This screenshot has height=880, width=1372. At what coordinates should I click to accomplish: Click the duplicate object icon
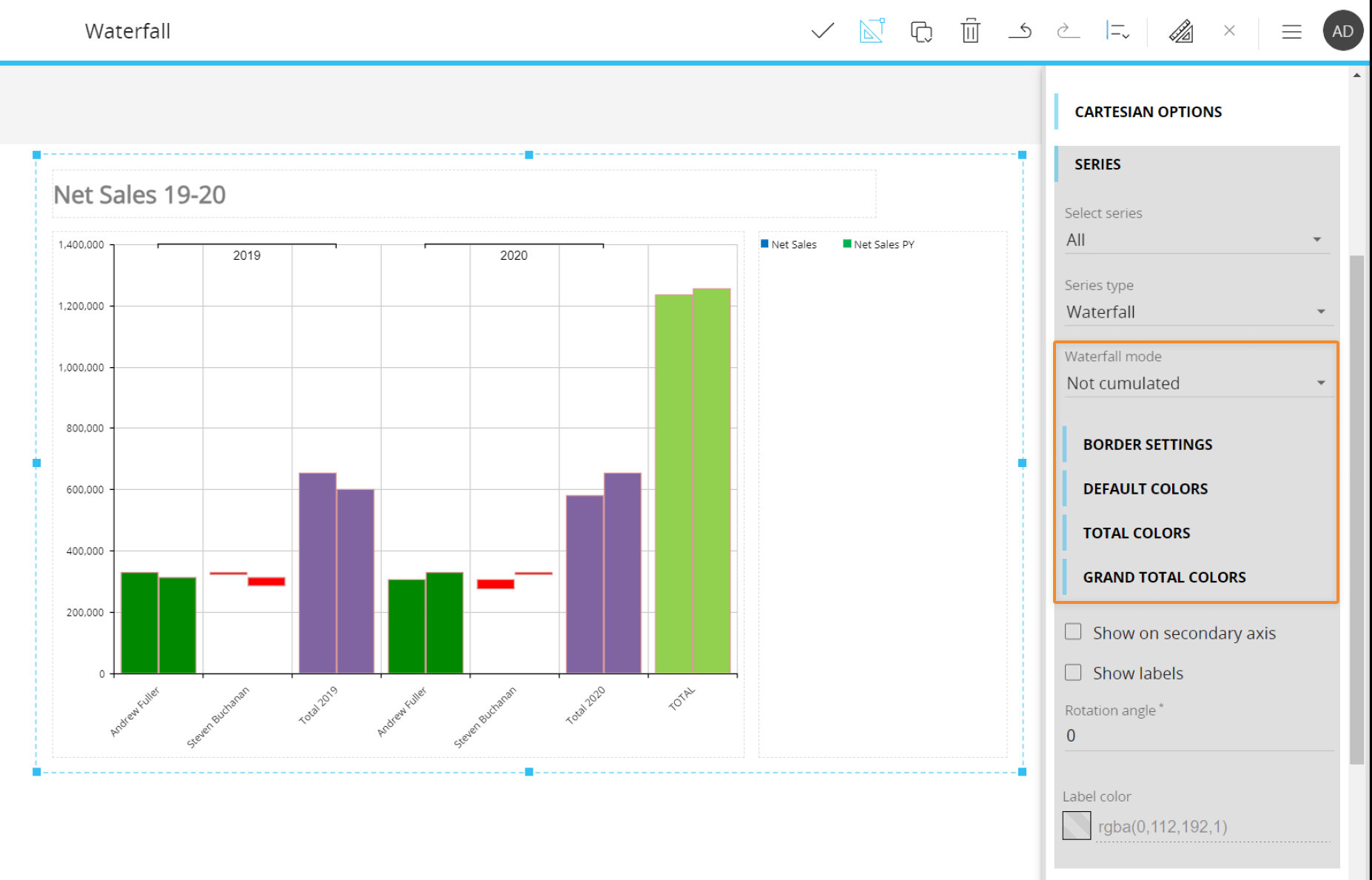click(x=921, y=31)
